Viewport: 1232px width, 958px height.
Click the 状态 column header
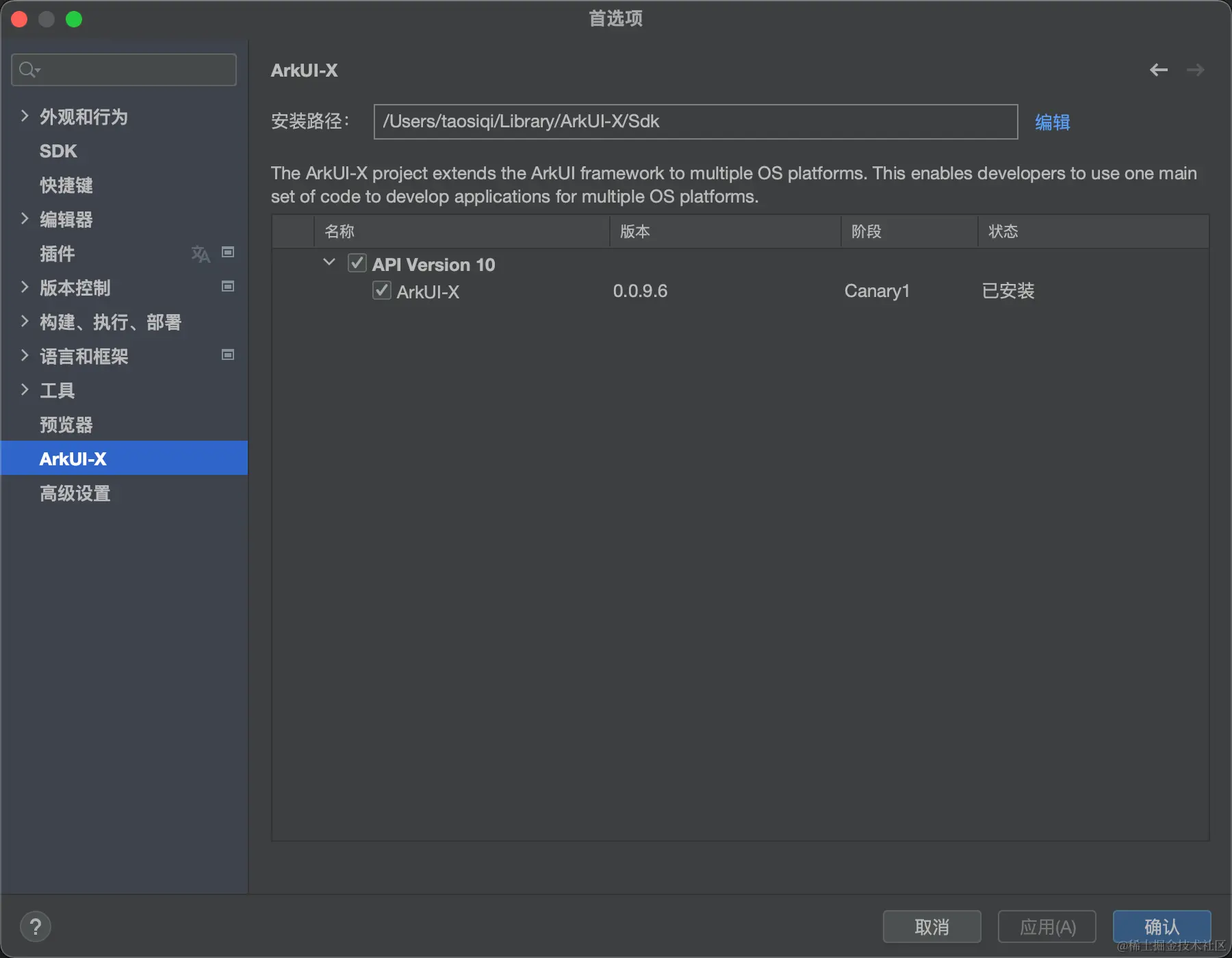(1093, 231)
